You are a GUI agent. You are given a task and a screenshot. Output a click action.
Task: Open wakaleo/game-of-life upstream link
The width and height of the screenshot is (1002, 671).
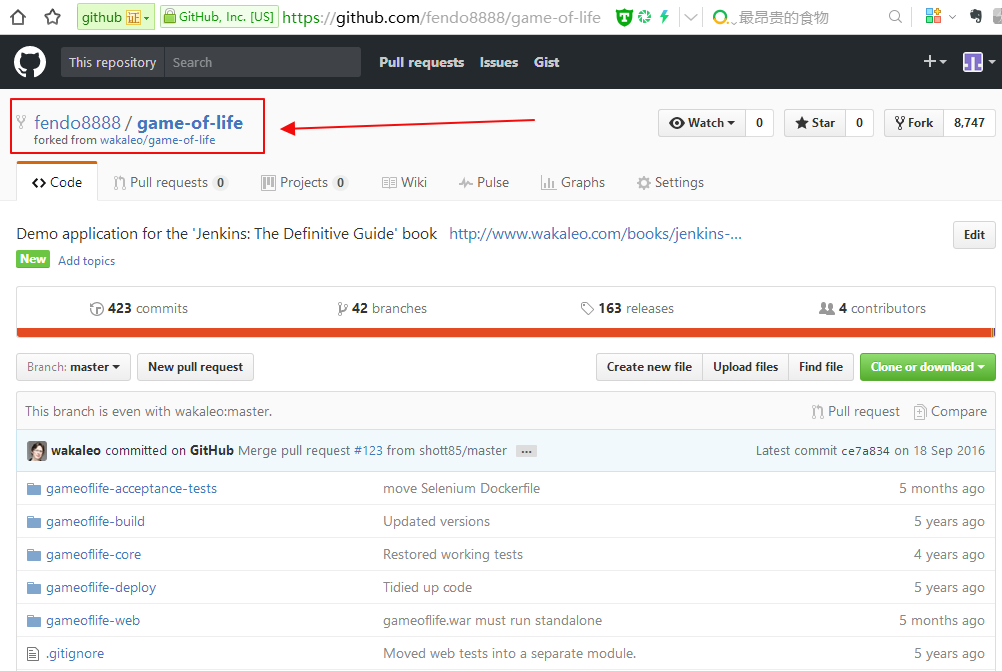pos(157,140)
